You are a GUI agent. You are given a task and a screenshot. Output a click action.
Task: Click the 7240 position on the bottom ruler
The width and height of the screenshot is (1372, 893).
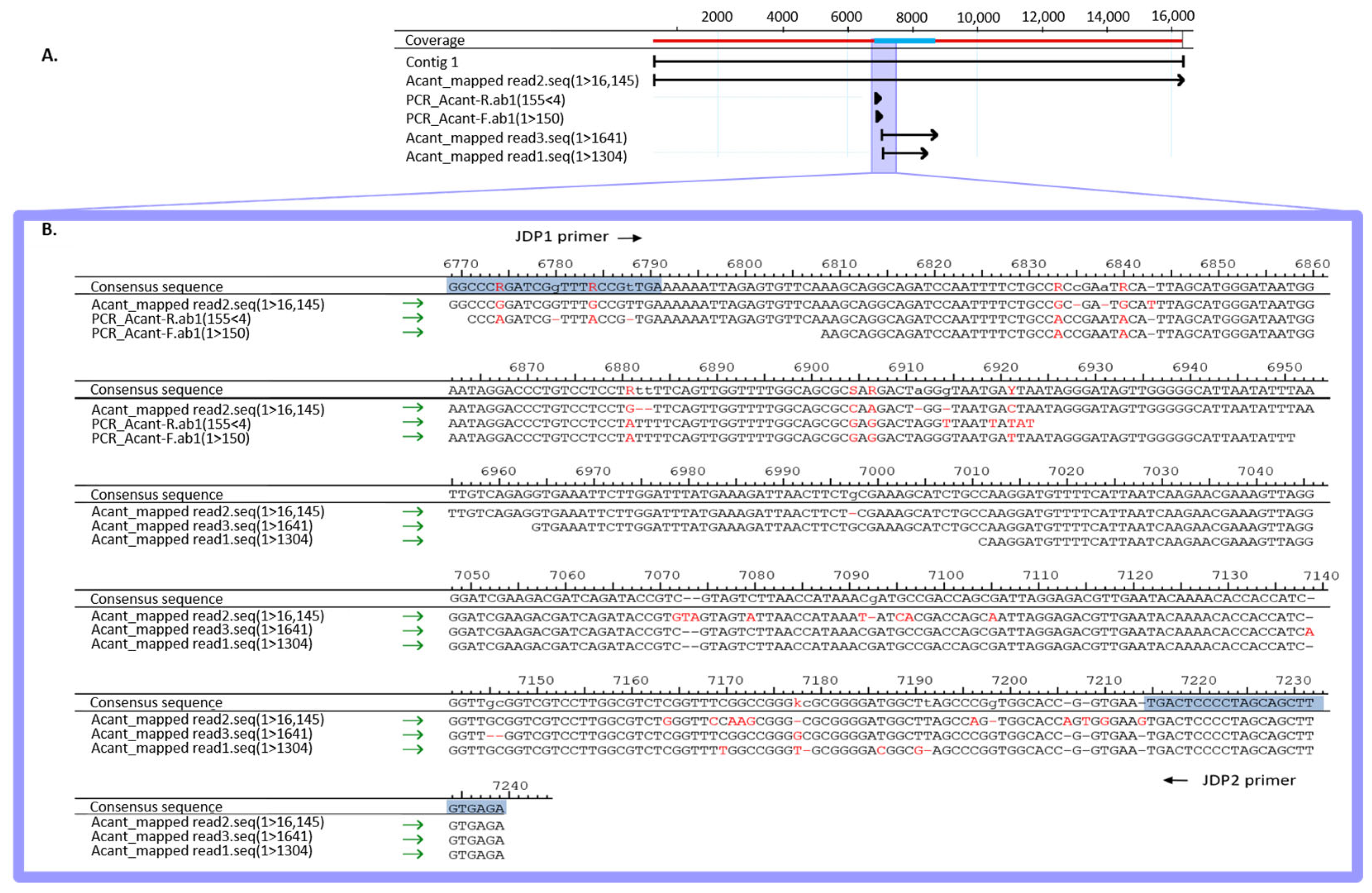click(510, 786)
